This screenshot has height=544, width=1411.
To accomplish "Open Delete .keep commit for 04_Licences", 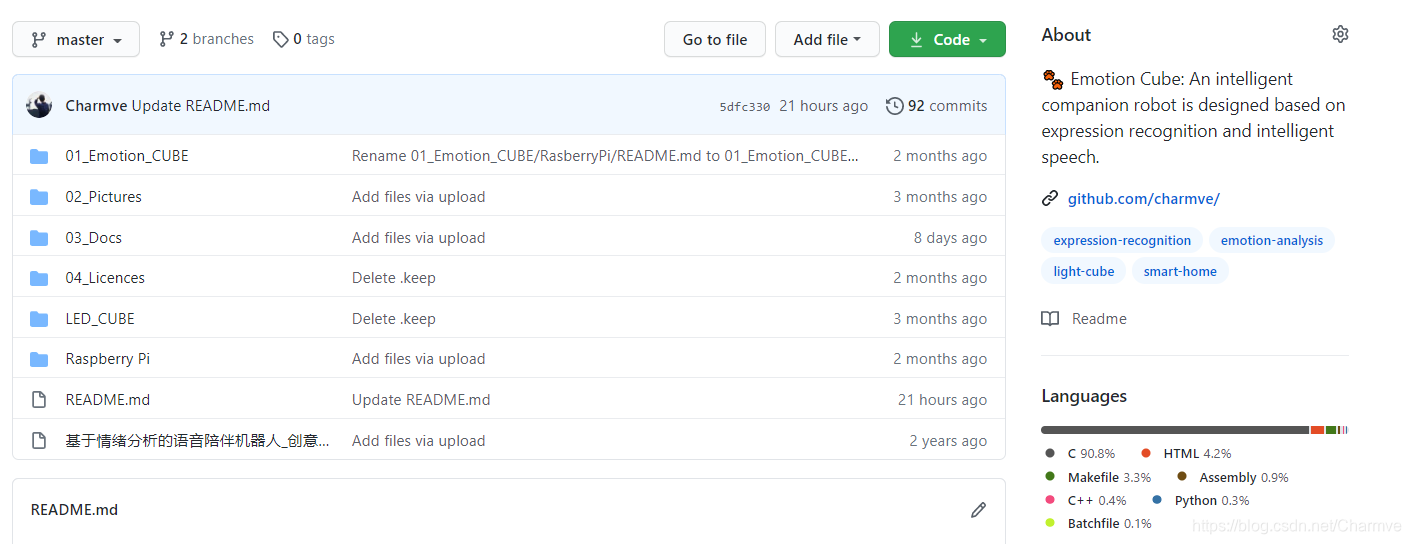I will 394,278.
